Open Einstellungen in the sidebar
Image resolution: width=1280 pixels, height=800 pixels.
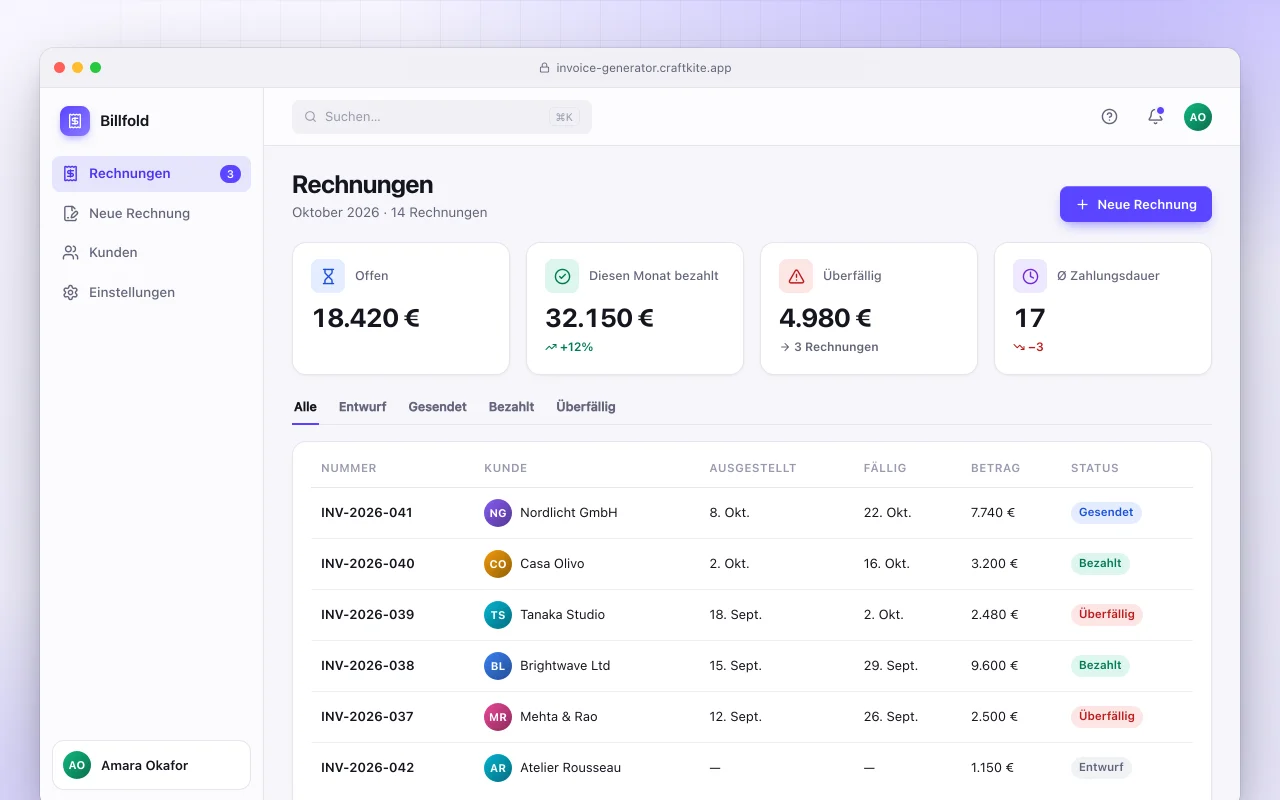[x=151, y=293]
